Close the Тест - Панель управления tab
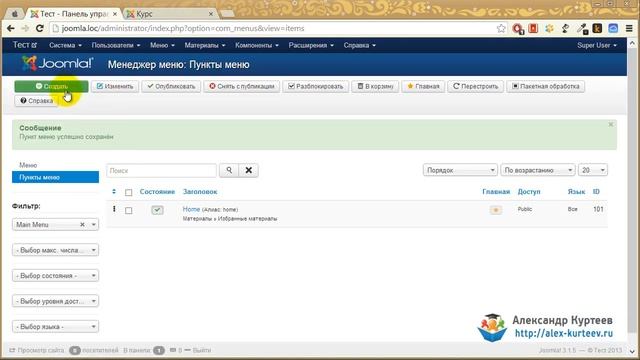 (115, 14)
